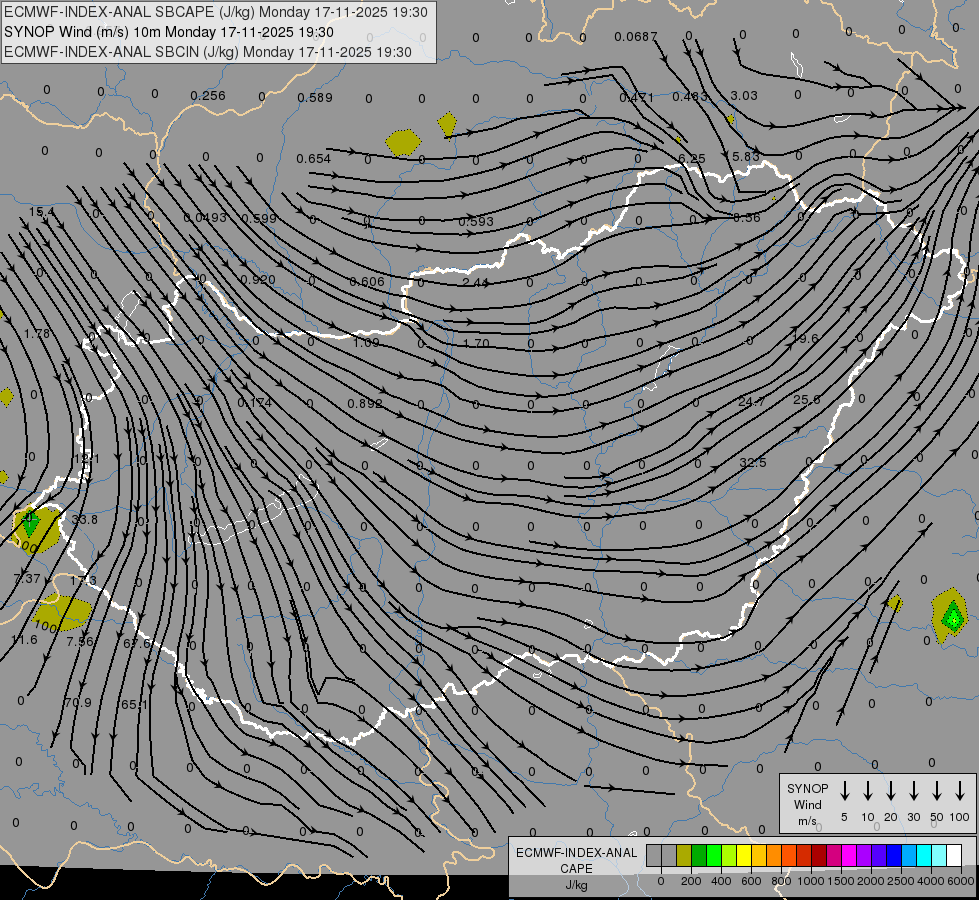
Task: Click the 65.1 value on the map
Action: coord(134,705)
